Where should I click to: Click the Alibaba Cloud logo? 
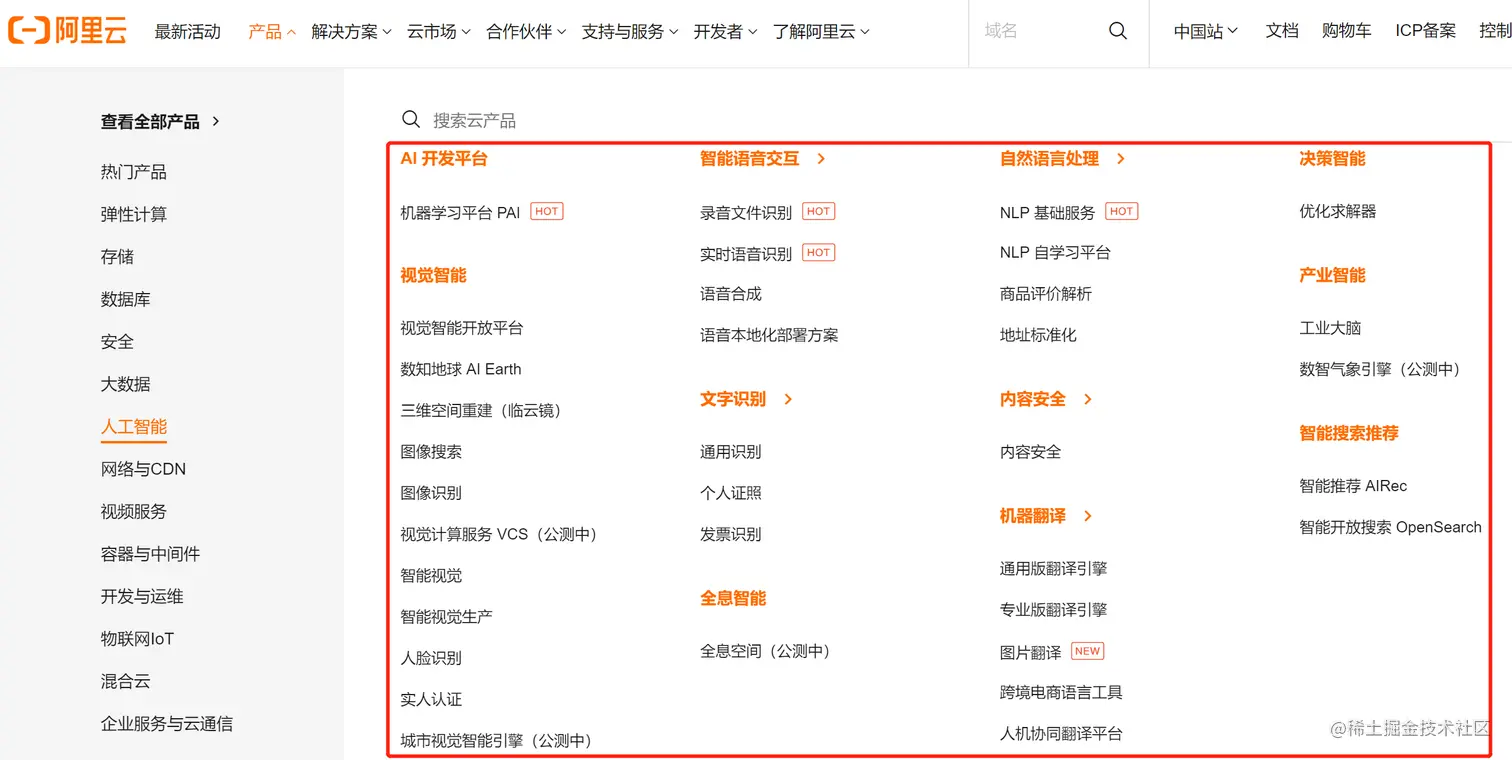67,31
